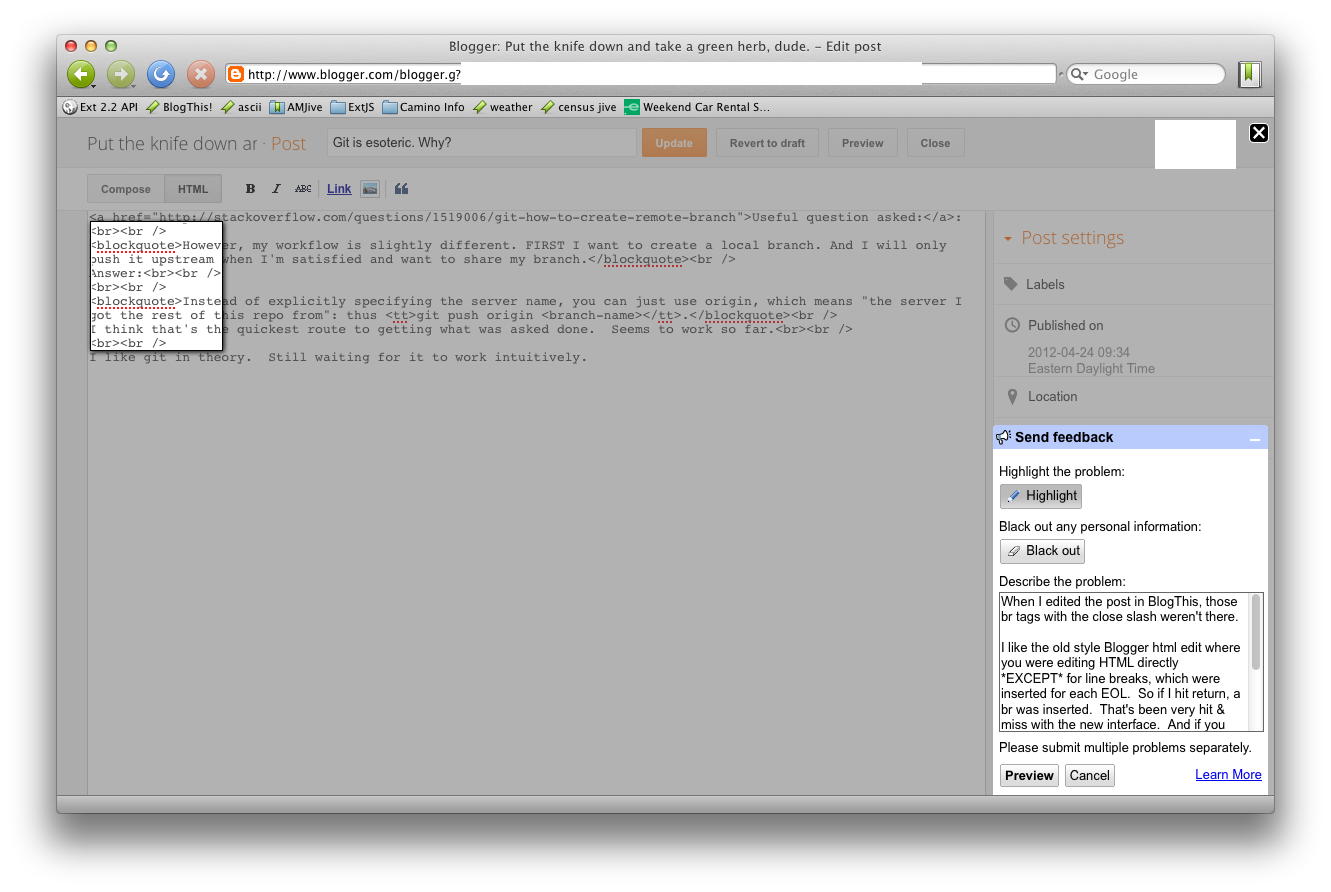This screenshot has width=1331, height=892.
Task: Open the census jive bookmark
Action: click(579, 107)
